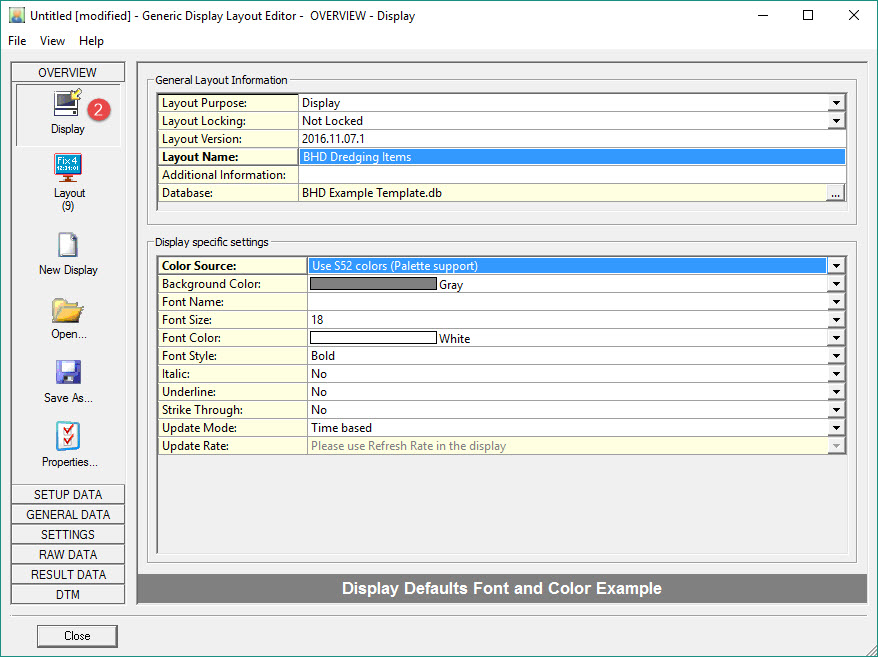Open the Font Size dropdown
878x657 pixels.
pos(836,320)
